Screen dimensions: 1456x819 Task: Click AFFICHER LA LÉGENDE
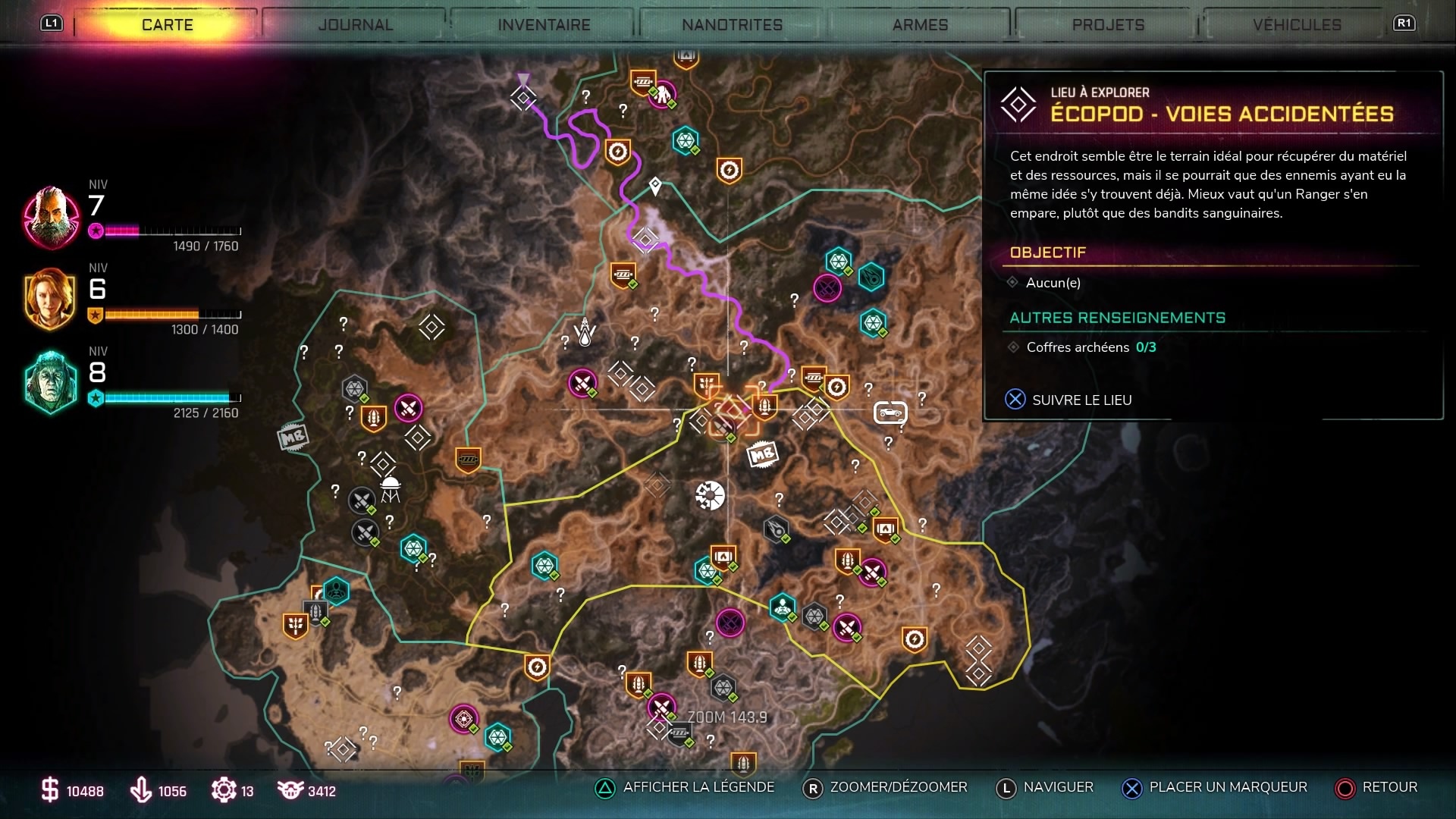click(685, 787)
